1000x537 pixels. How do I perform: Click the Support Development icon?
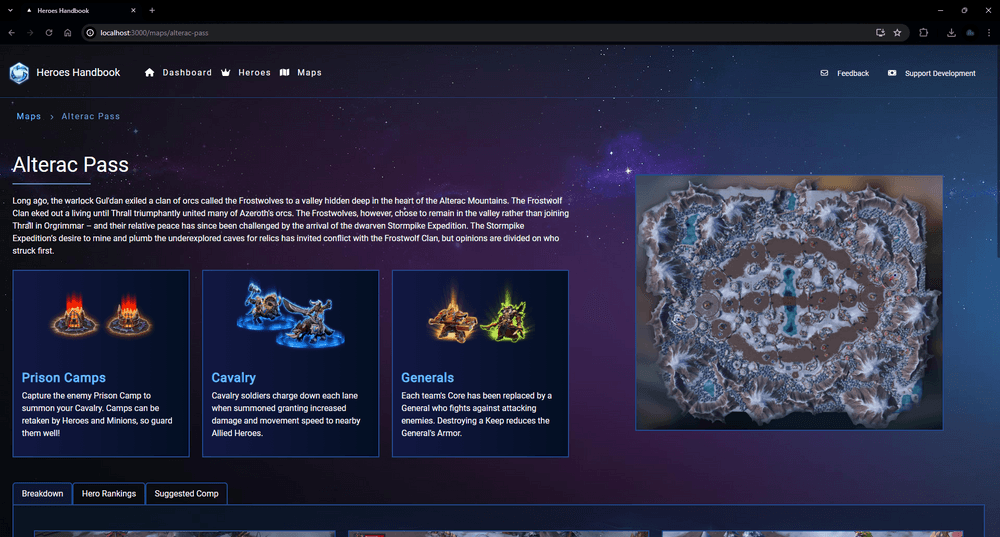click(x=892, y=73)
